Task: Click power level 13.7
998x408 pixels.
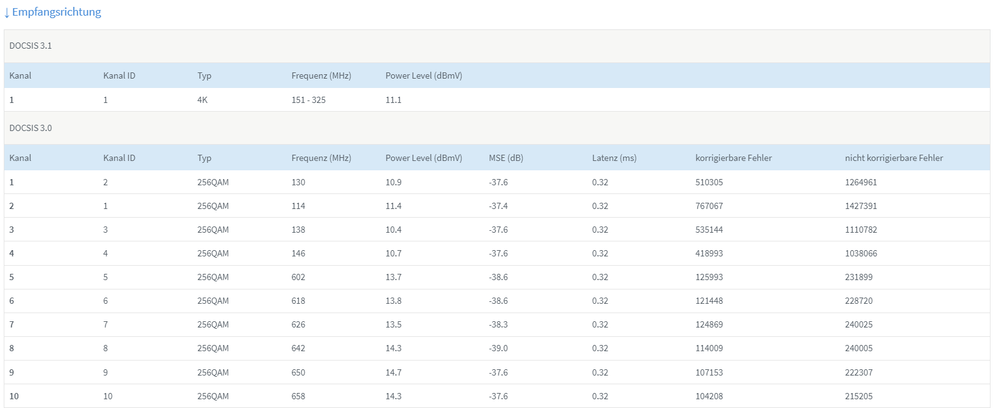Action: pyautogui.click(x=393, y=278)
